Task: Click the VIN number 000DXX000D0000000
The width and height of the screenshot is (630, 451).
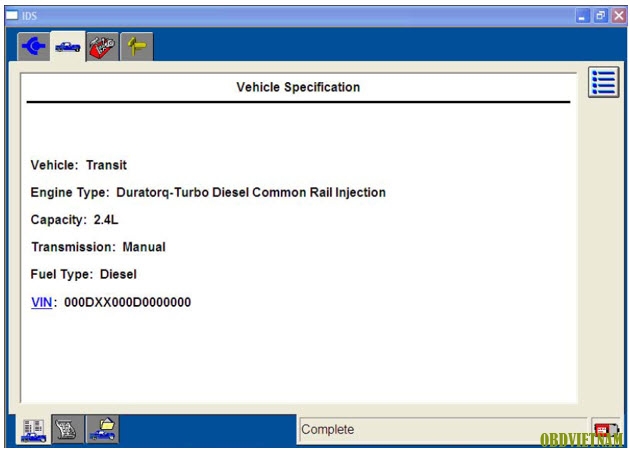Action: (127, 302)
